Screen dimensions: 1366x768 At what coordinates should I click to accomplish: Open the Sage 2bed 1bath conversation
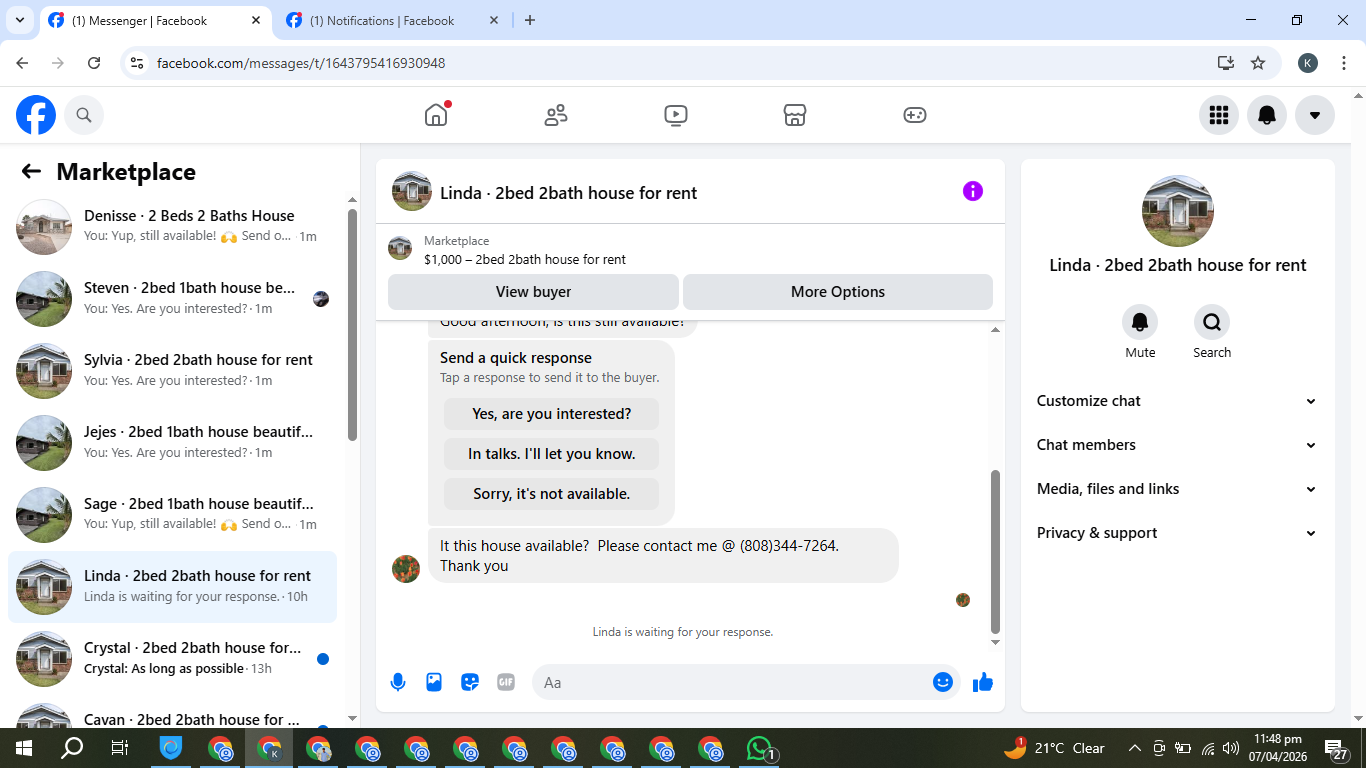[173, 515]
